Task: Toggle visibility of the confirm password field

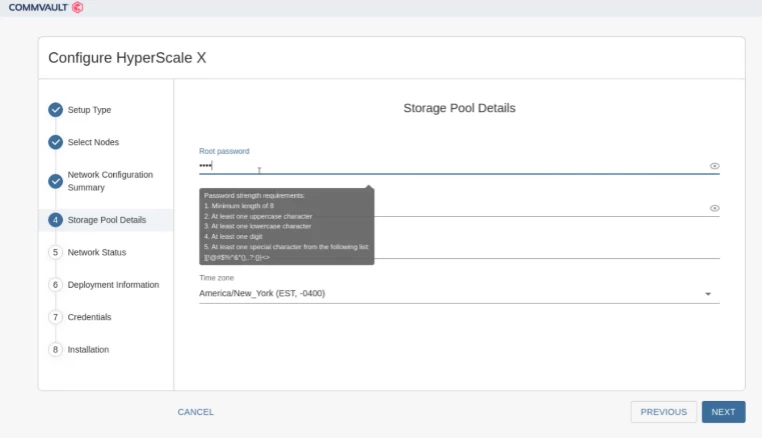Action: point(714,208)
